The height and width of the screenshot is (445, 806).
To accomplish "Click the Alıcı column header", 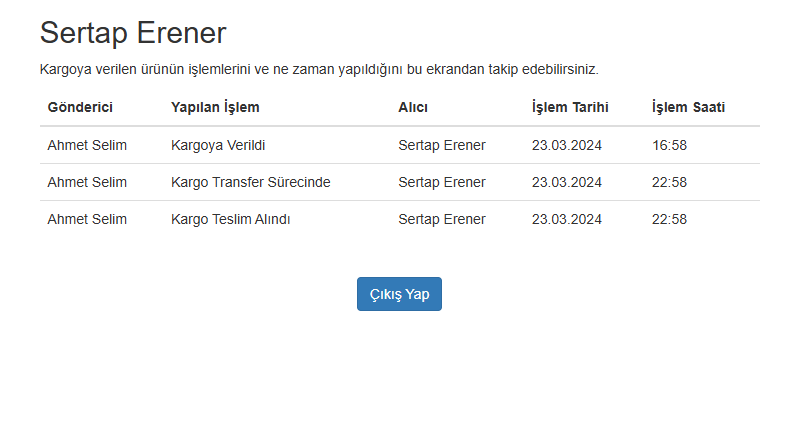I will click(413, 107).
